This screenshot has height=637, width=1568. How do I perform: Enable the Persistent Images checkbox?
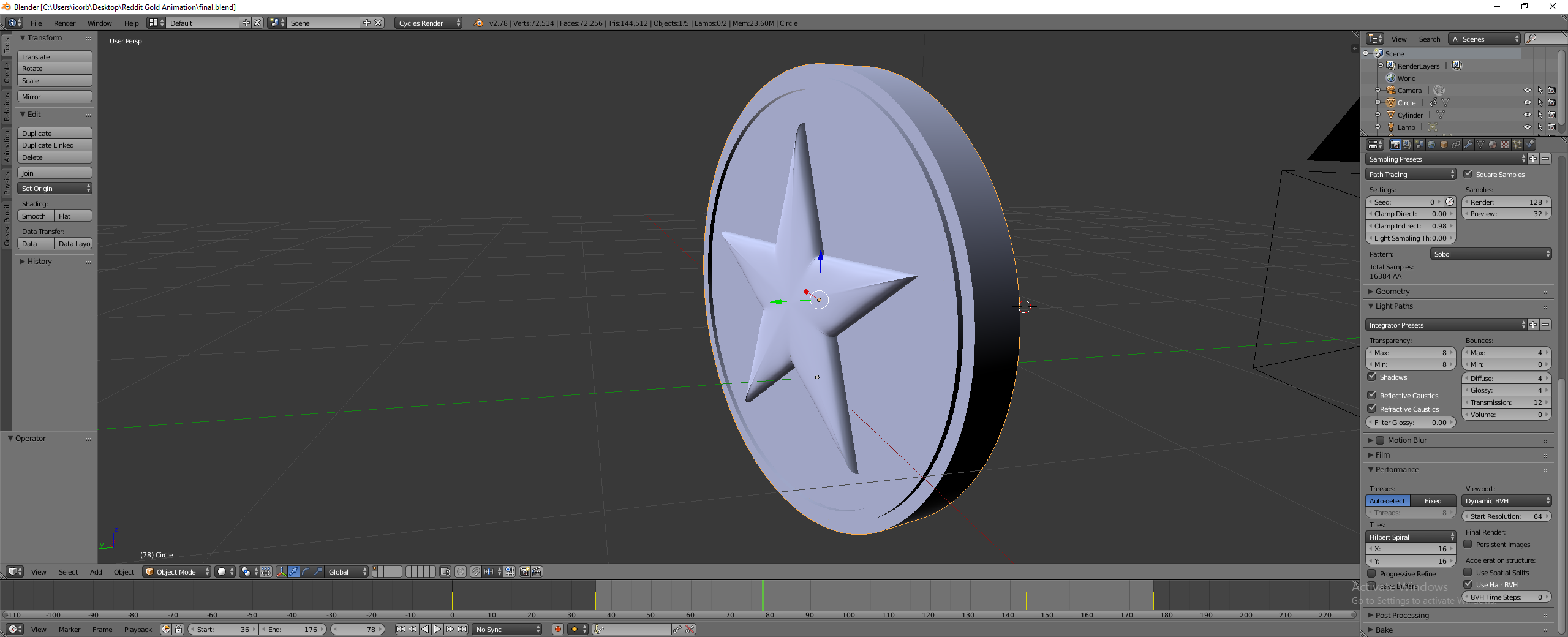1468,544
